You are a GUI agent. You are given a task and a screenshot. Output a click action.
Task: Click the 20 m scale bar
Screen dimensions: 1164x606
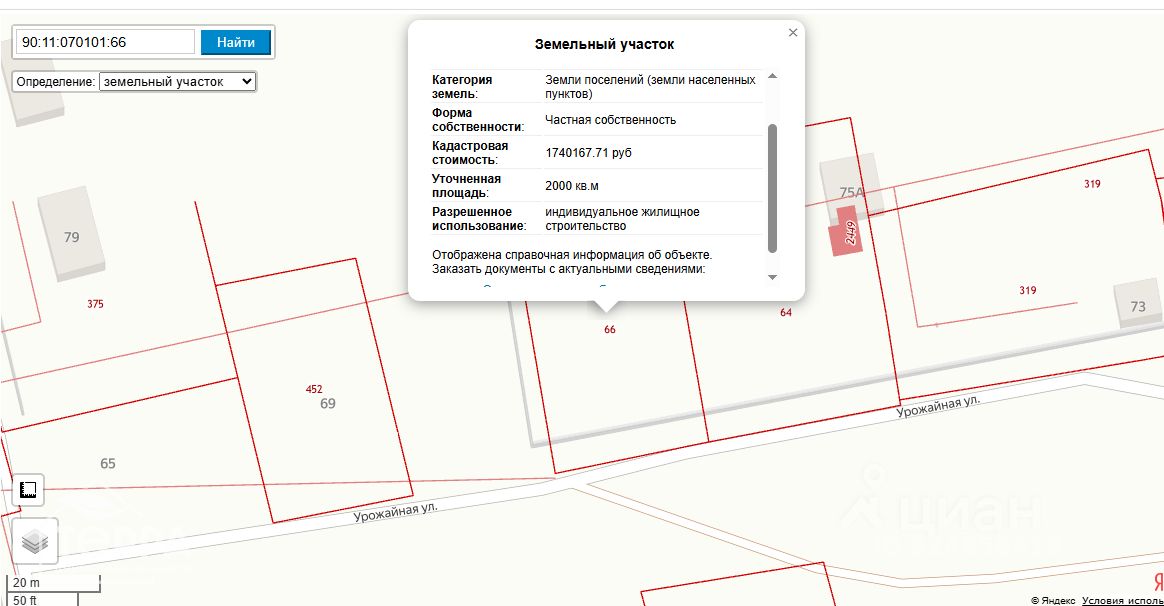tap(53, 583)
